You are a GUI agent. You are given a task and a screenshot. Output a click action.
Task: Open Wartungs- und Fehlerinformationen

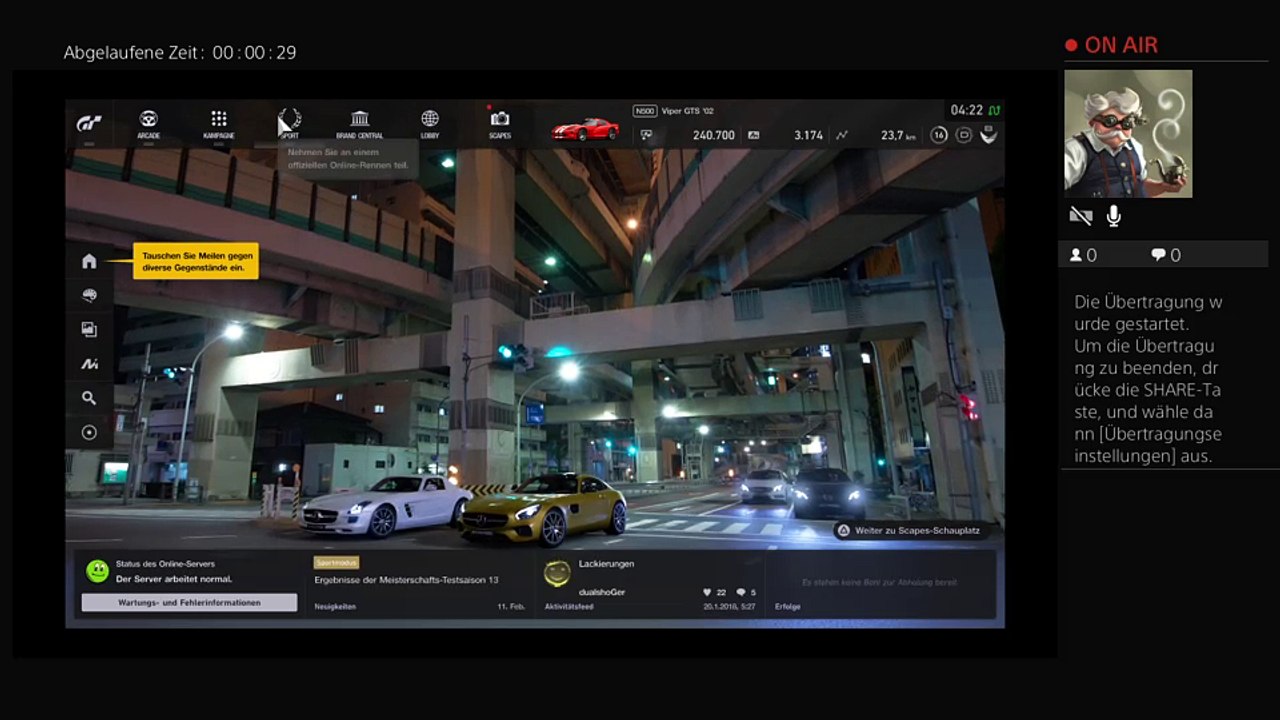pos(189,602)
